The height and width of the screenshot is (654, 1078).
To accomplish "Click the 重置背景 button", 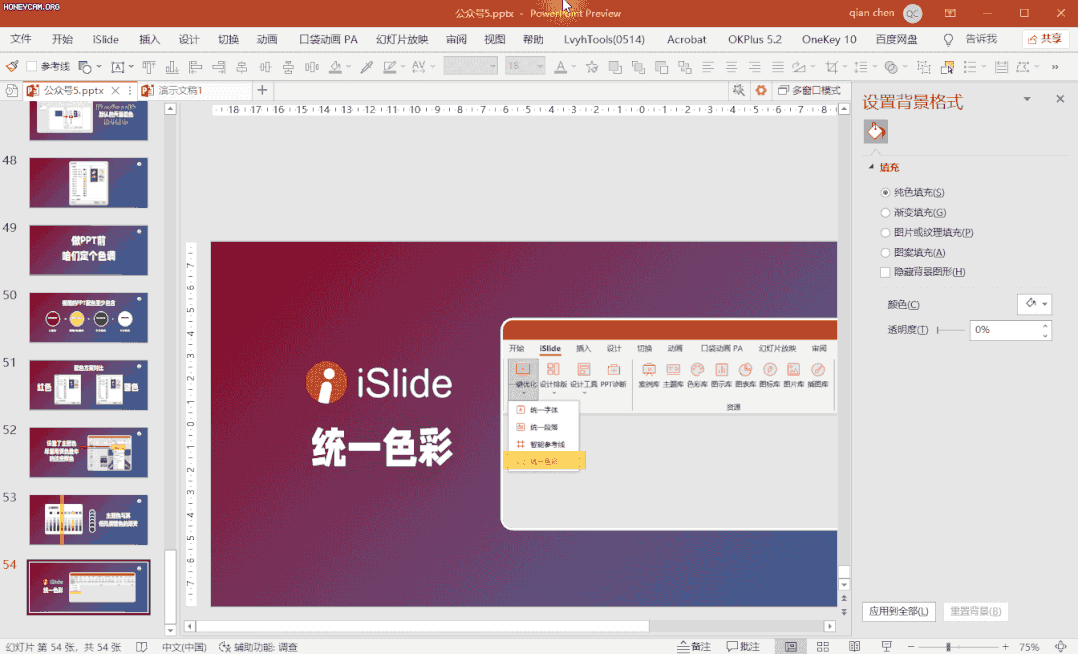I will [975, 611].
